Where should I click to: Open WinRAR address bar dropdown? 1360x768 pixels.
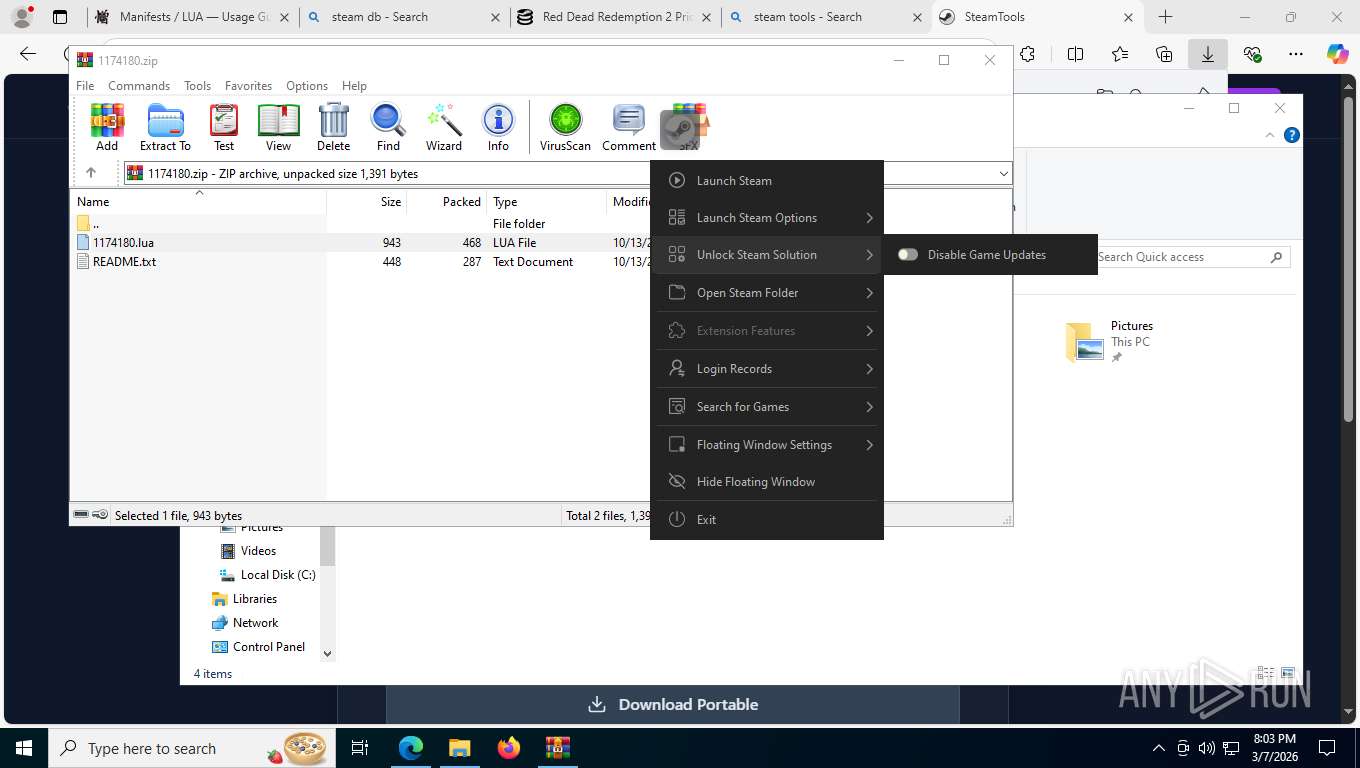pyautogui.click(x=1003, y=174)
